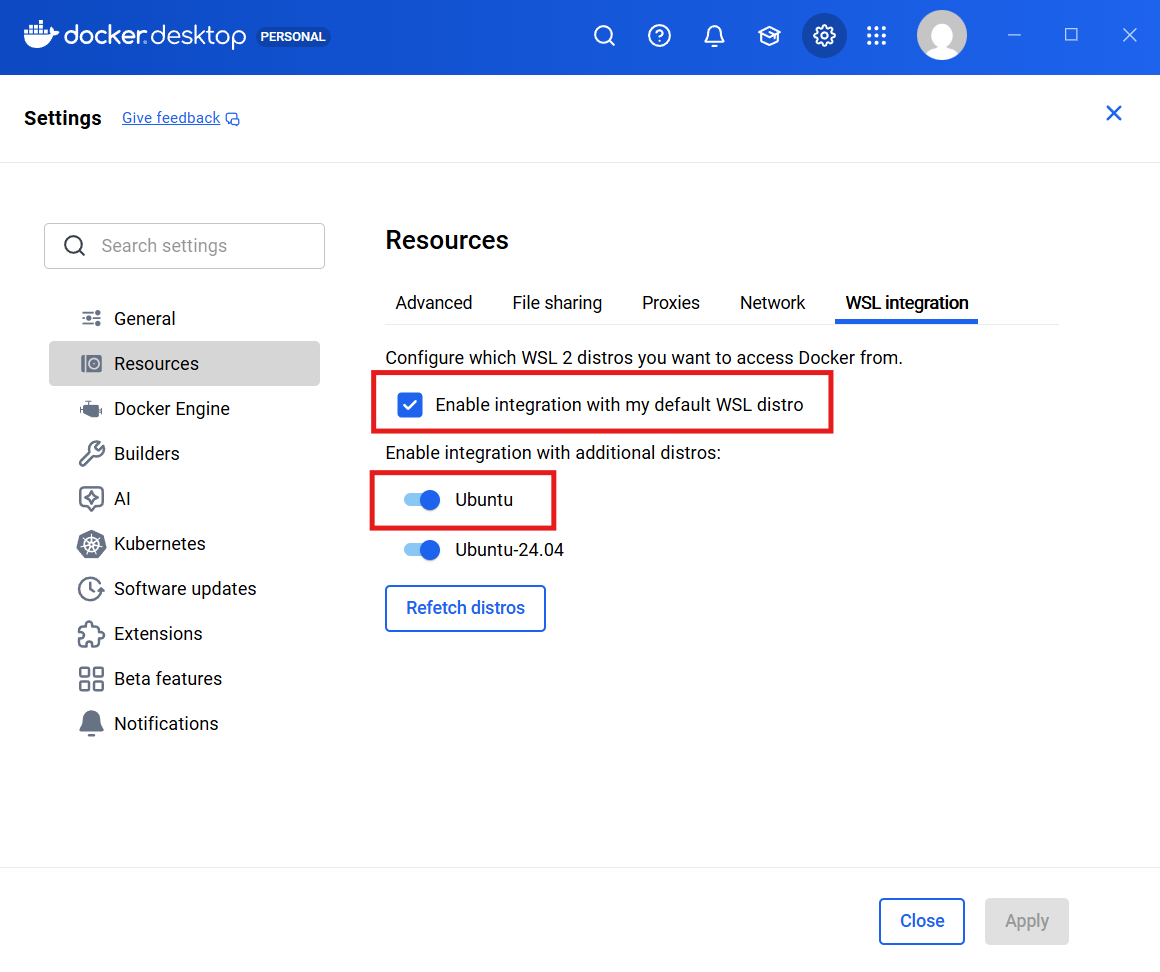Open notifications bell in the header
The image size is (1160, 972).
coord(714,36)
